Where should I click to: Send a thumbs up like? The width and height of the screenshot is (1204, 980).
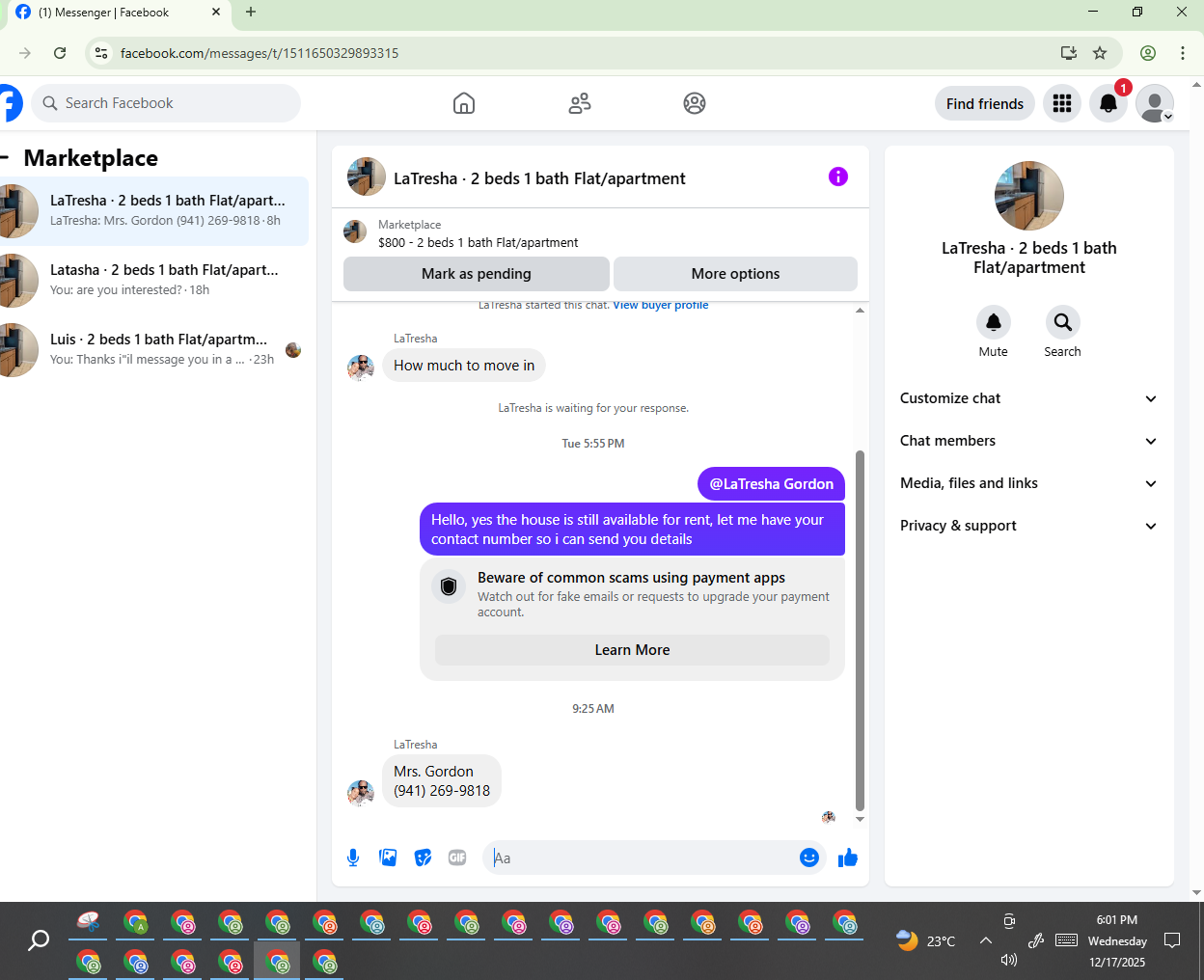(848, 857)
